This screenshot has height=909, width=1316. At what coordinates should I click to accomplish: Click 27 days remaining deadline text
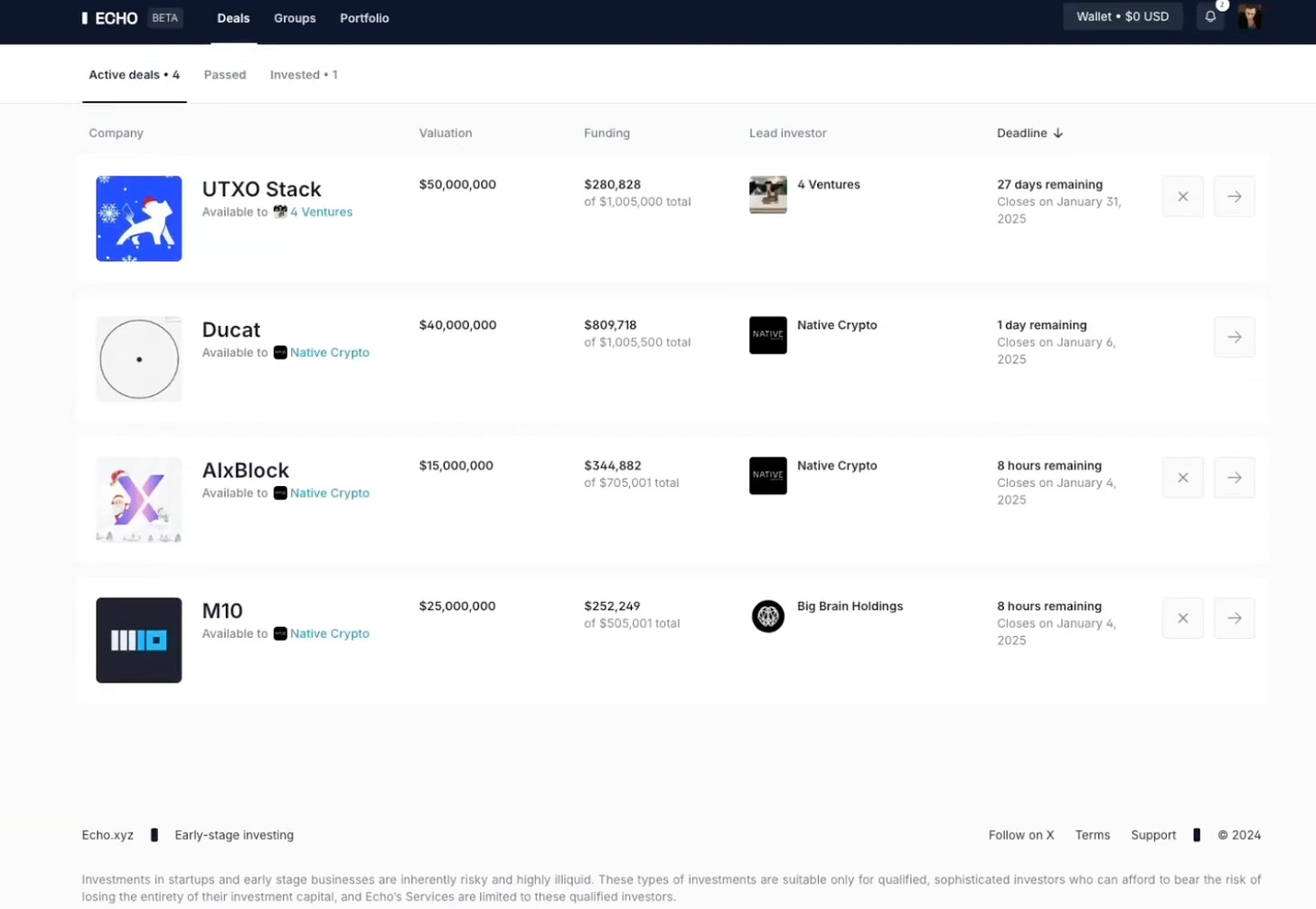(1049, 184)
